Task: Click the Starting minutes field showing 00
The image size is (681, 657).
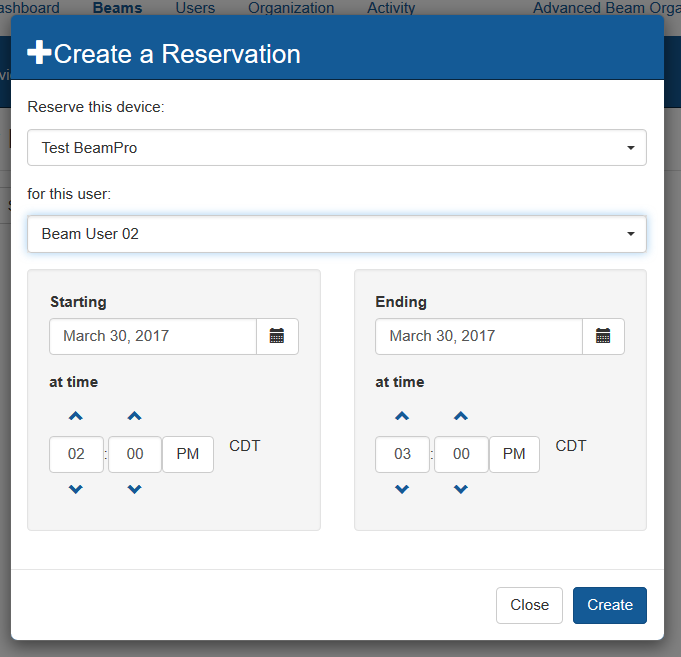Action: coord(135,454)
